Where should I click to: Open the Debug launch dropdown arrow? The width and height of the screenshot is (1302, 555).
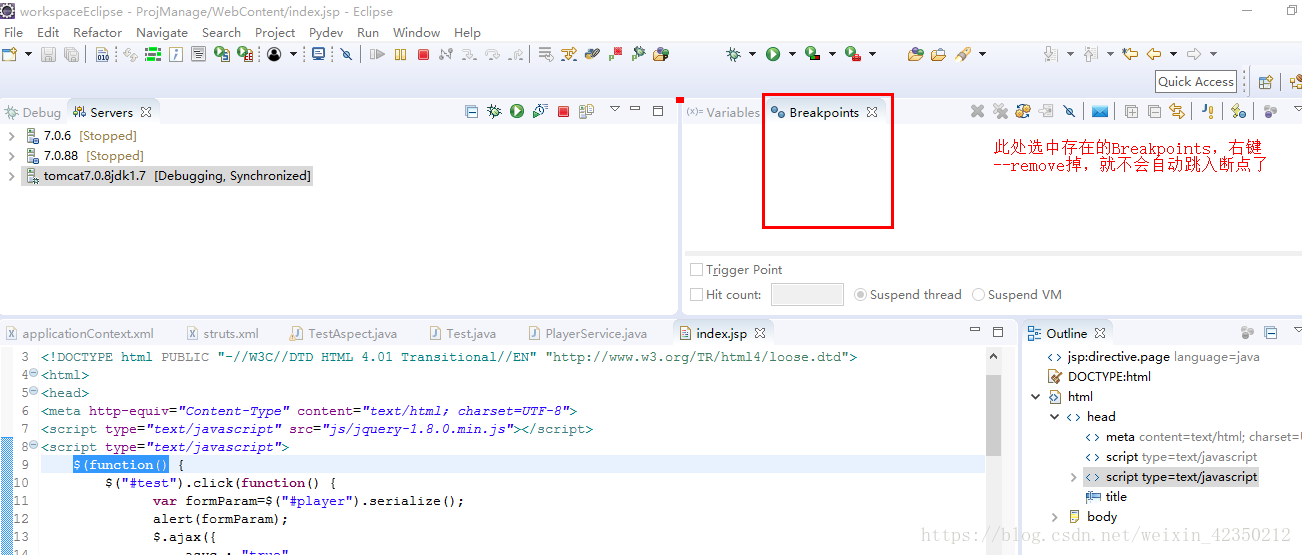752,54
